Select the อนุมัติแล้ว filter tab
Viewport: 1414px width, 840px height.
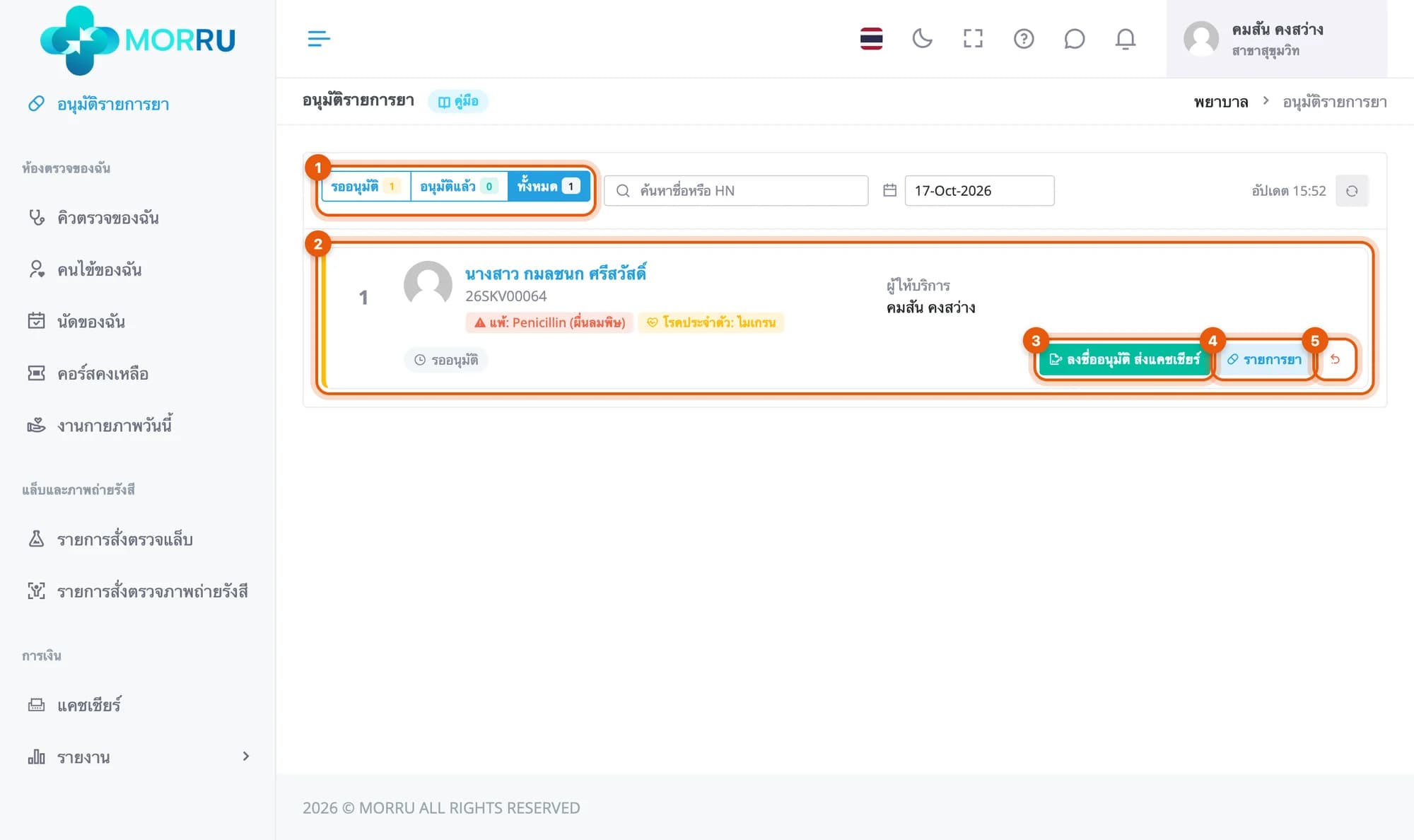(x=460, y=187)
